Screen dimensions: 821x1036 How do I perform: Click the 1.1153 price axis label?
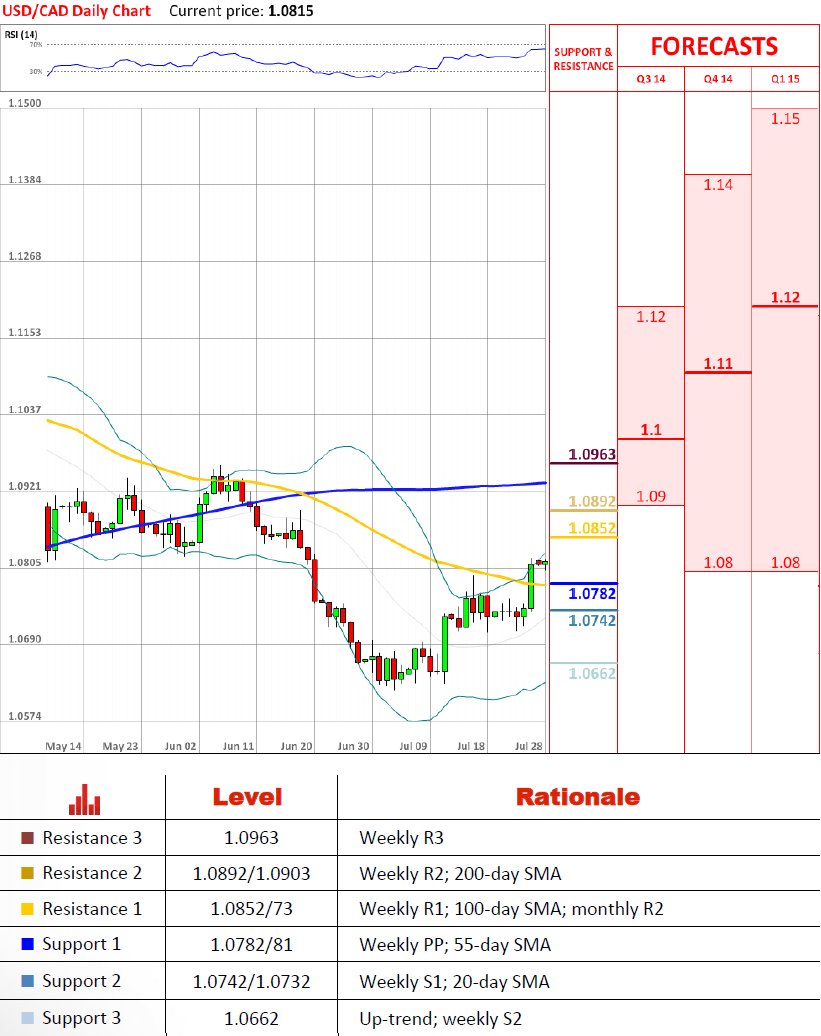tap(24, 332)
